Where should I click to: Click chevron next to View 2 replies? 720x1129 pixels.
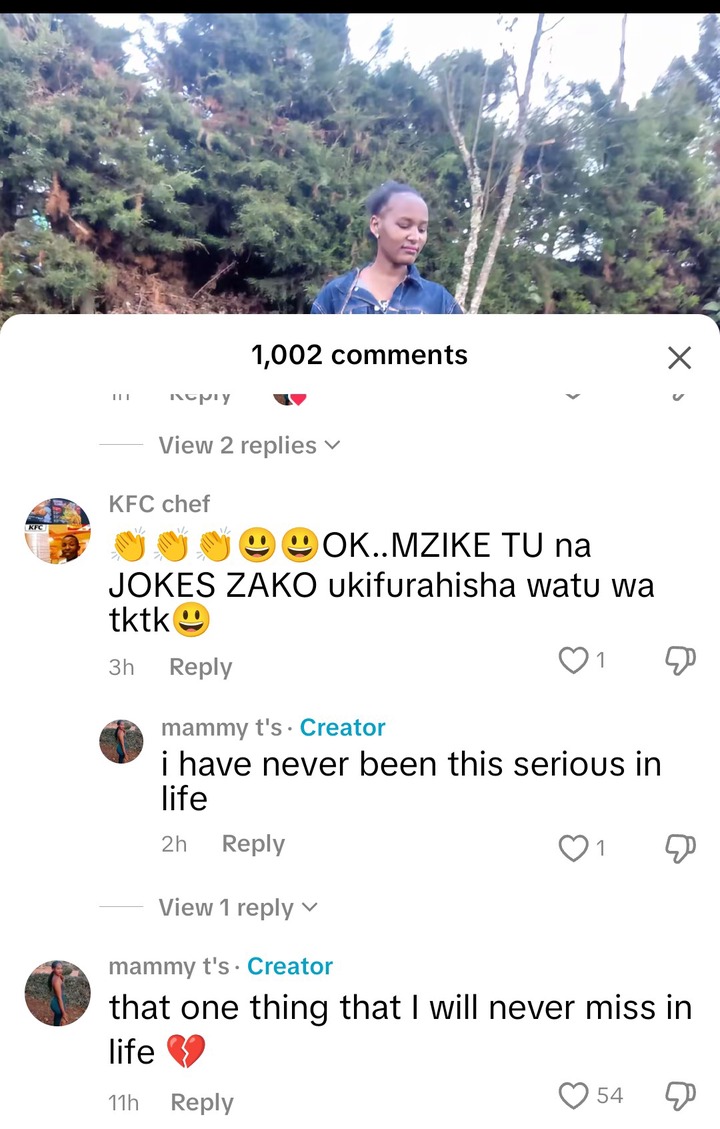click(x=332, y=446)
